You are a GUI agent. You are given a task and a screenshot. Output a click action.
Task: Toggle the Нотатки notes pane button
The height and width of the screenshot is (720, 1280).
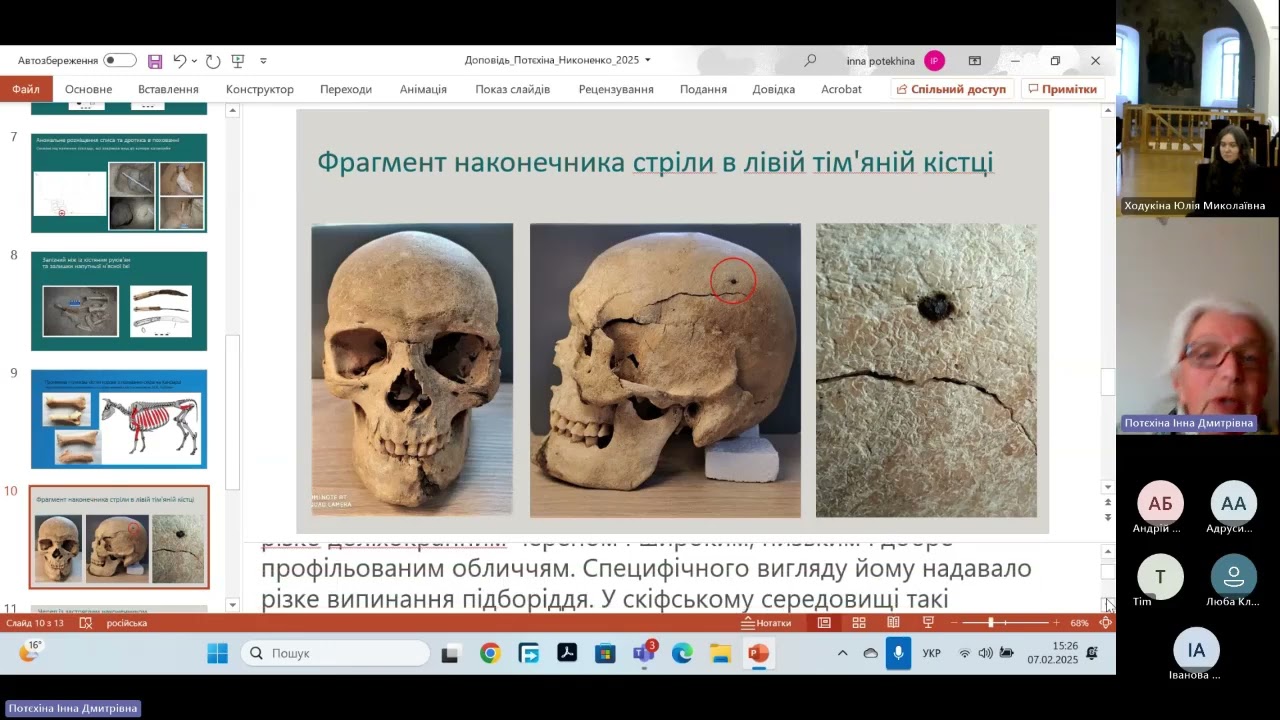click(x=766, y=623)
